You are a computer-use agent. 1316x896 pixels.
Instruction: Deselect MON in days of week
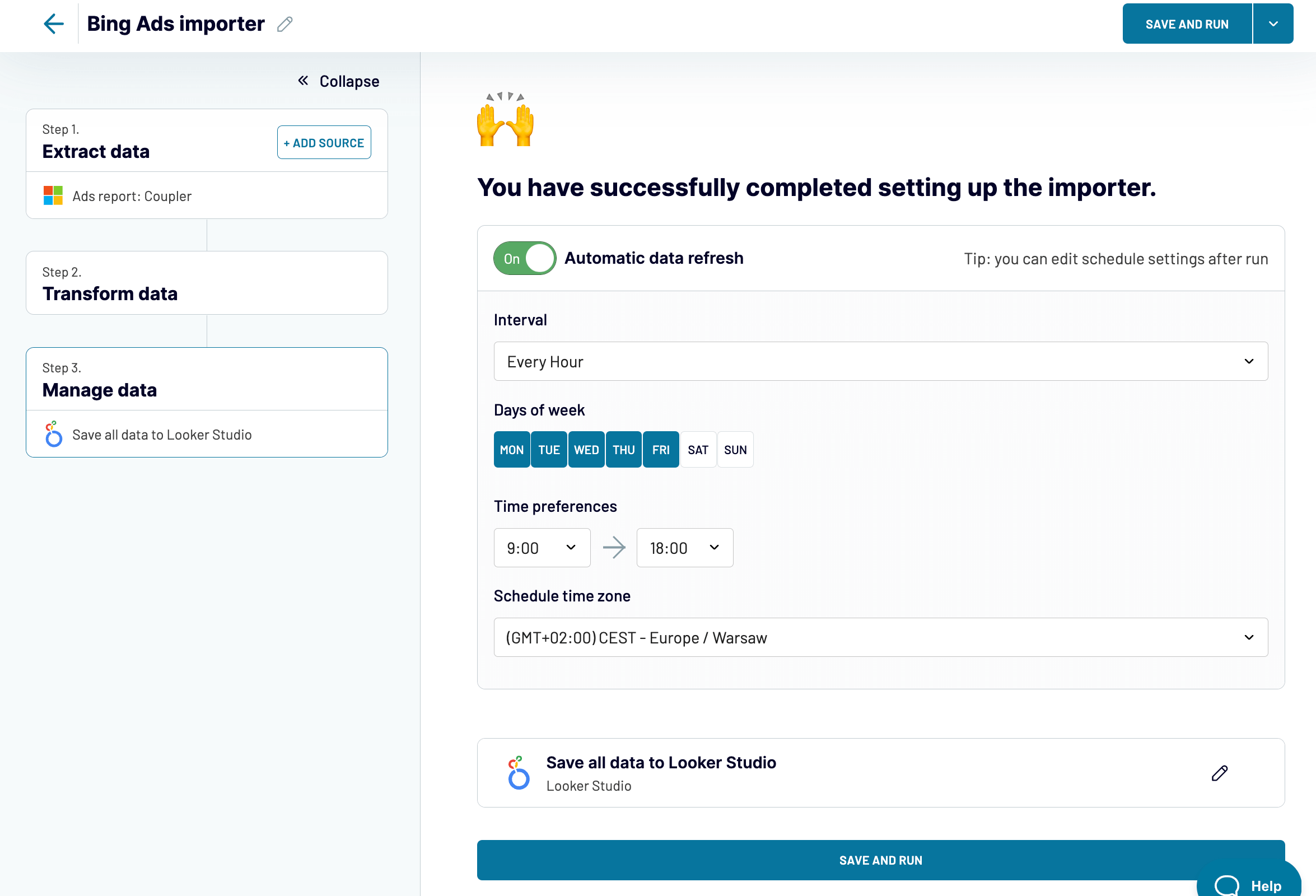[512, 450]
